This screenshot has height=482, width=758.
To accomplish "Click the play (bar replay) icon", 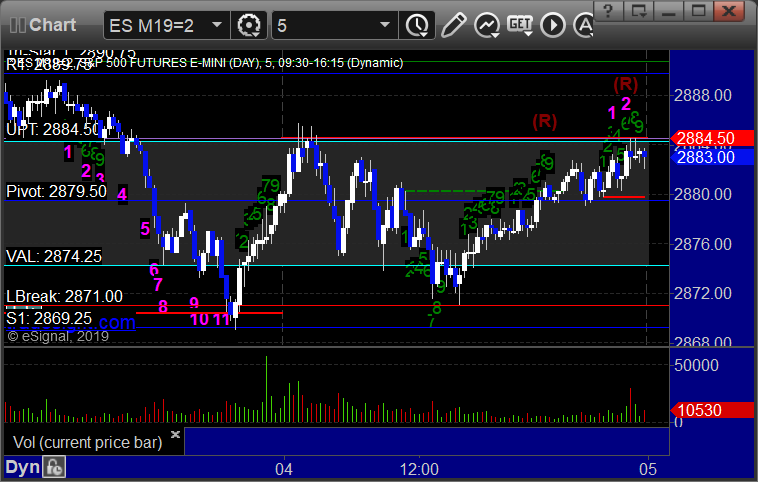I will (x=553, y=25).
